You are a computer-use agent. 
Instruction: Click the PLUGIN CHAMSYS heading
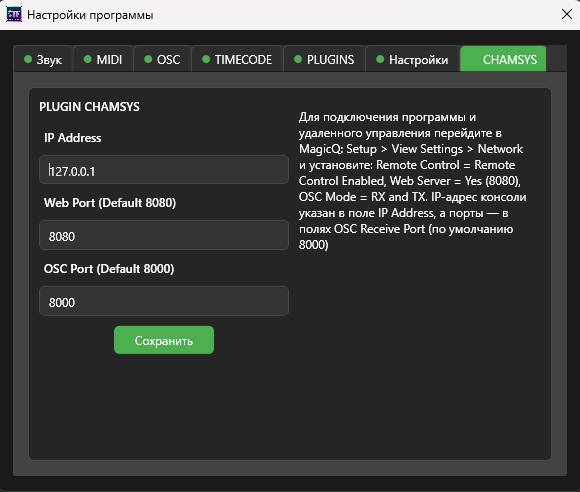click(90, 107)
